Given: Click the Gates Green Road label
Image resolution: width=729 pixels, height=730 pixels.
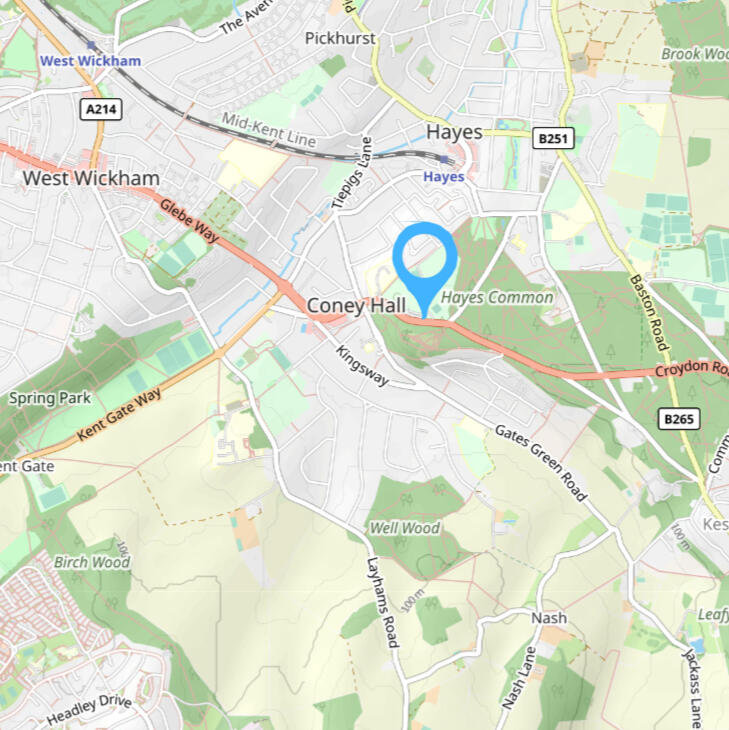Looking at the screenshot, I should [x=541, y=463].
